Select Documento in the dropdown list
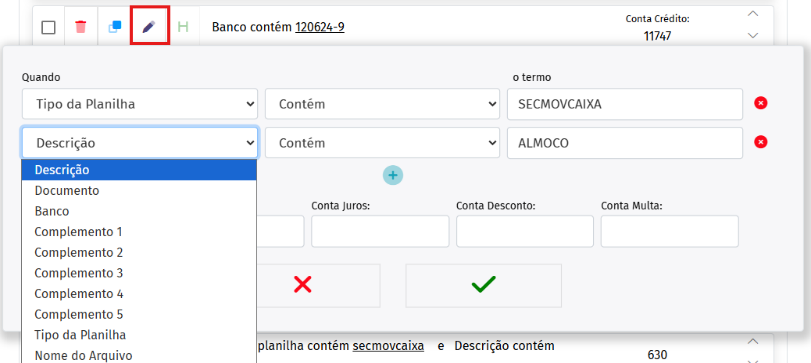The height and width of the screenshot is (363, 811). (139, 190)
